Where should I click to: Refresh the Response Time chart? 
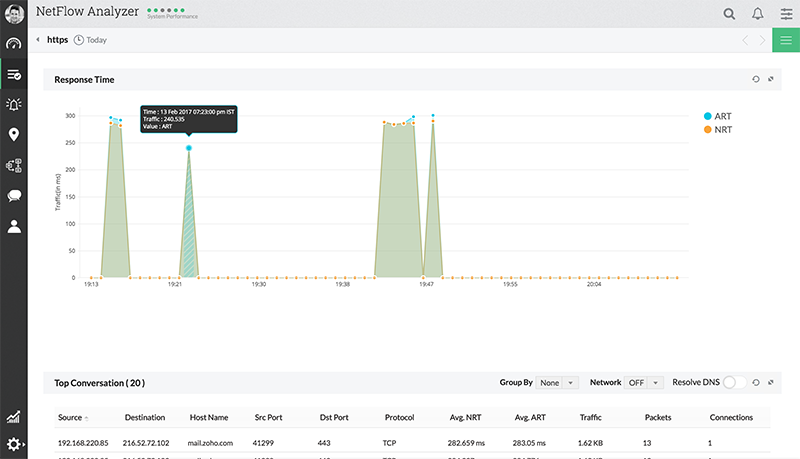(755, 79)
